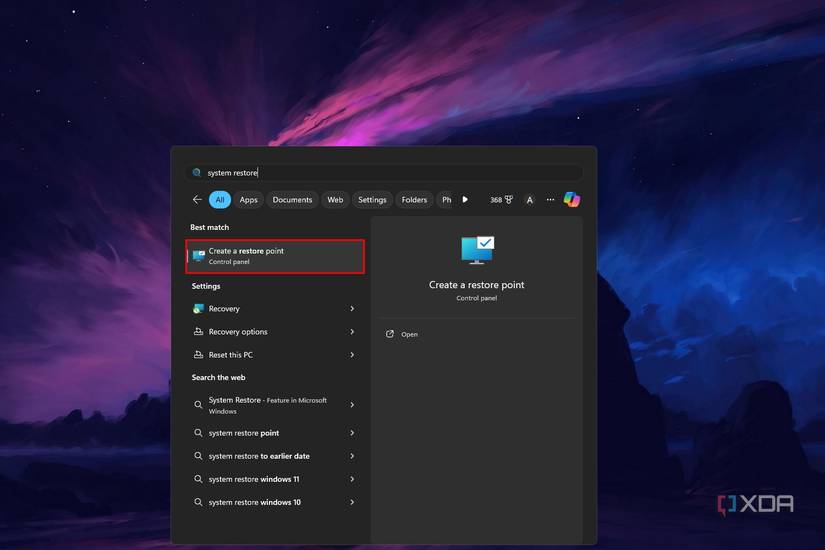Open the Recovery settings result
Image resolution: width=825 pixels, height=550 pixels.
(x=275, y=308)
